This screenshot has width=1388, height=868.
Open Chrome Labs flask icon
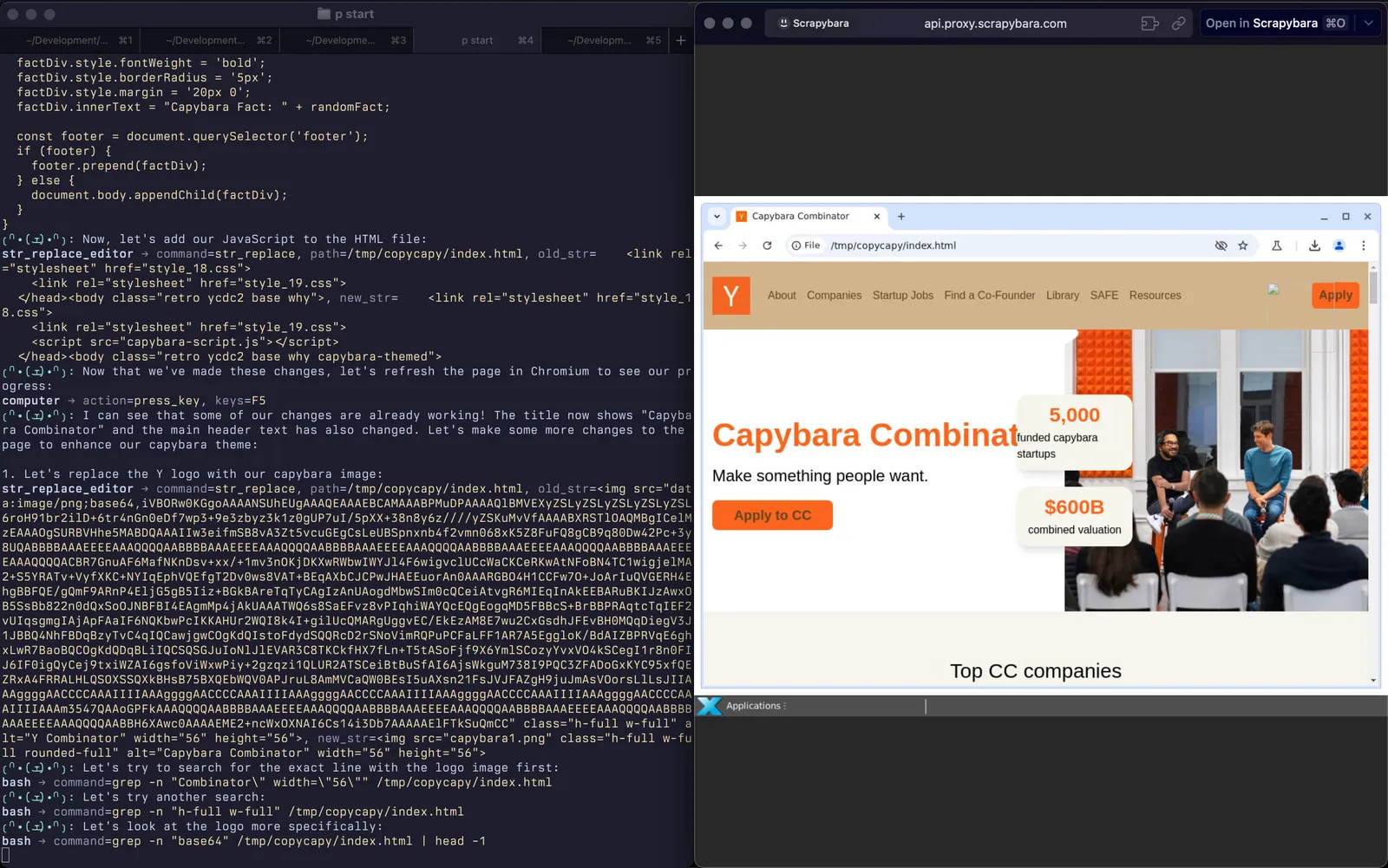[x=1277, y=245]
